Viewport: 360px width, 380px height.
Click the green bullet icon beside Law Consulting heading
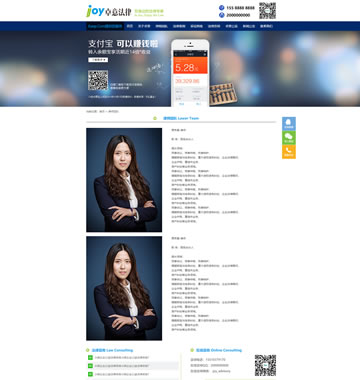pos(88,350)
